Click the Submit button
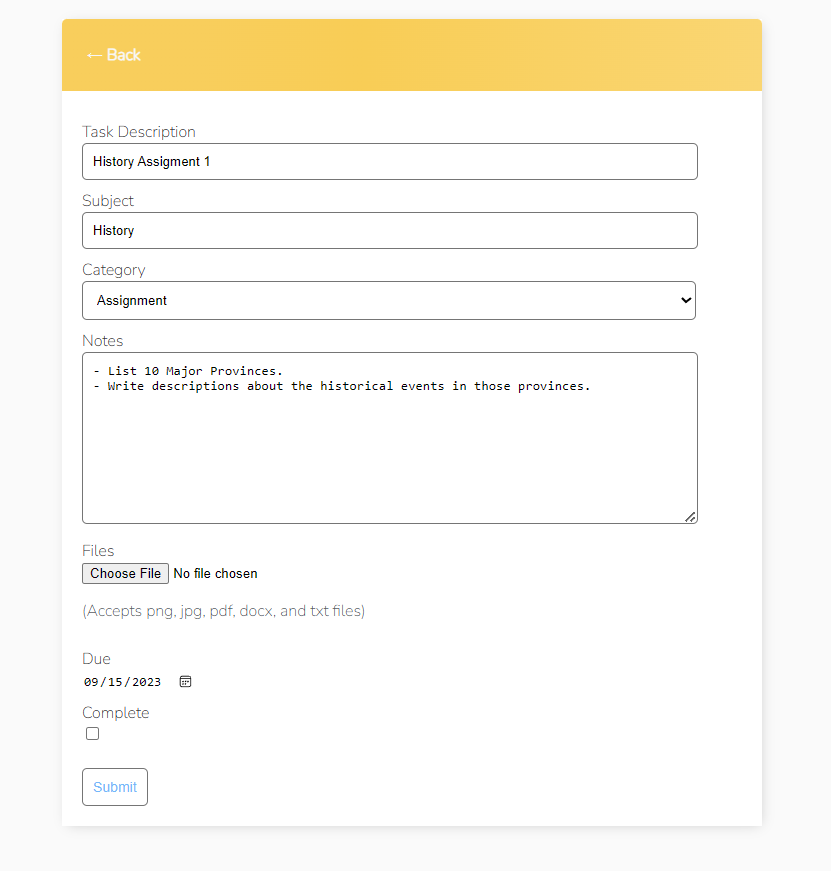The height and width of the screenshot is (871, 831). tap(114, 786)
